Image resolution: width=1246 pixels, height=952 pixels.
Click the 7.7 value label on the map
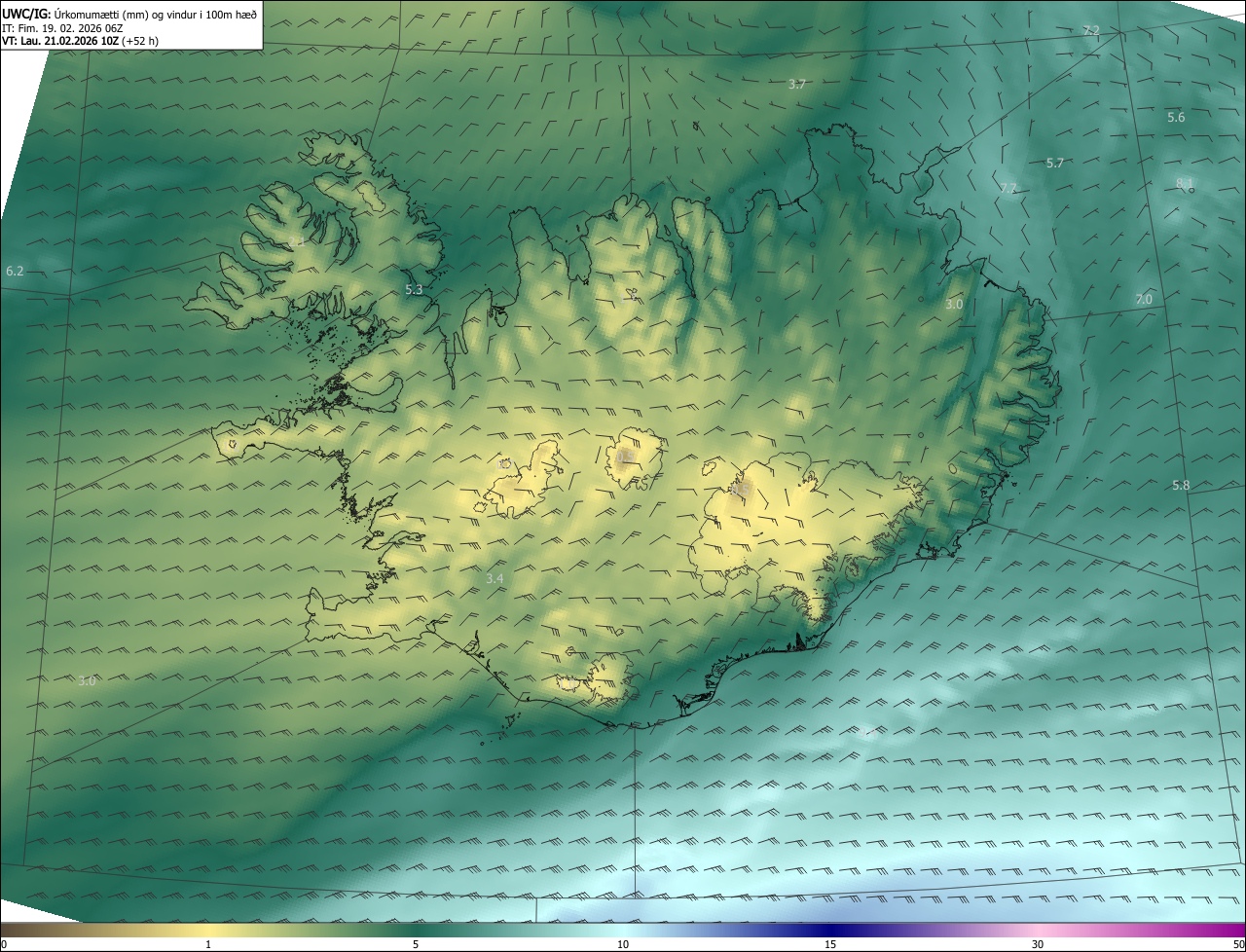(1008, 189)
